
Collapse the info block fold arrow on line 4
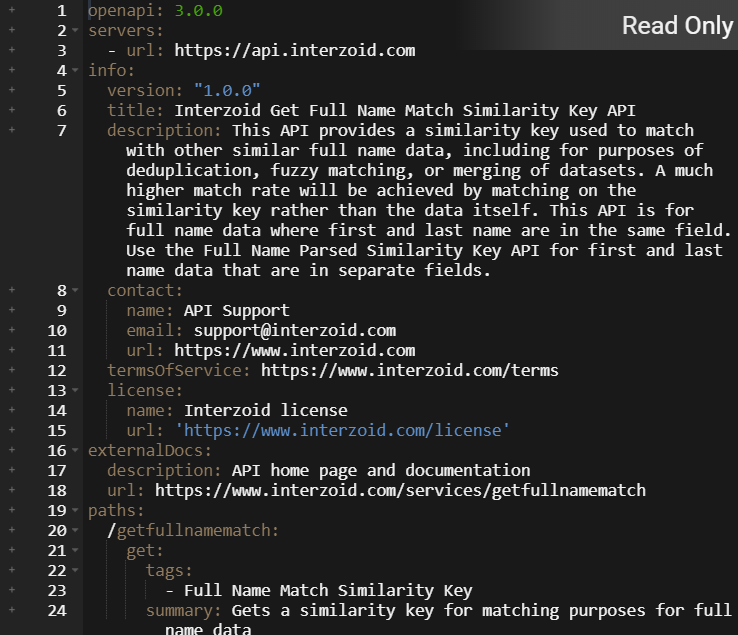point(75,71)
